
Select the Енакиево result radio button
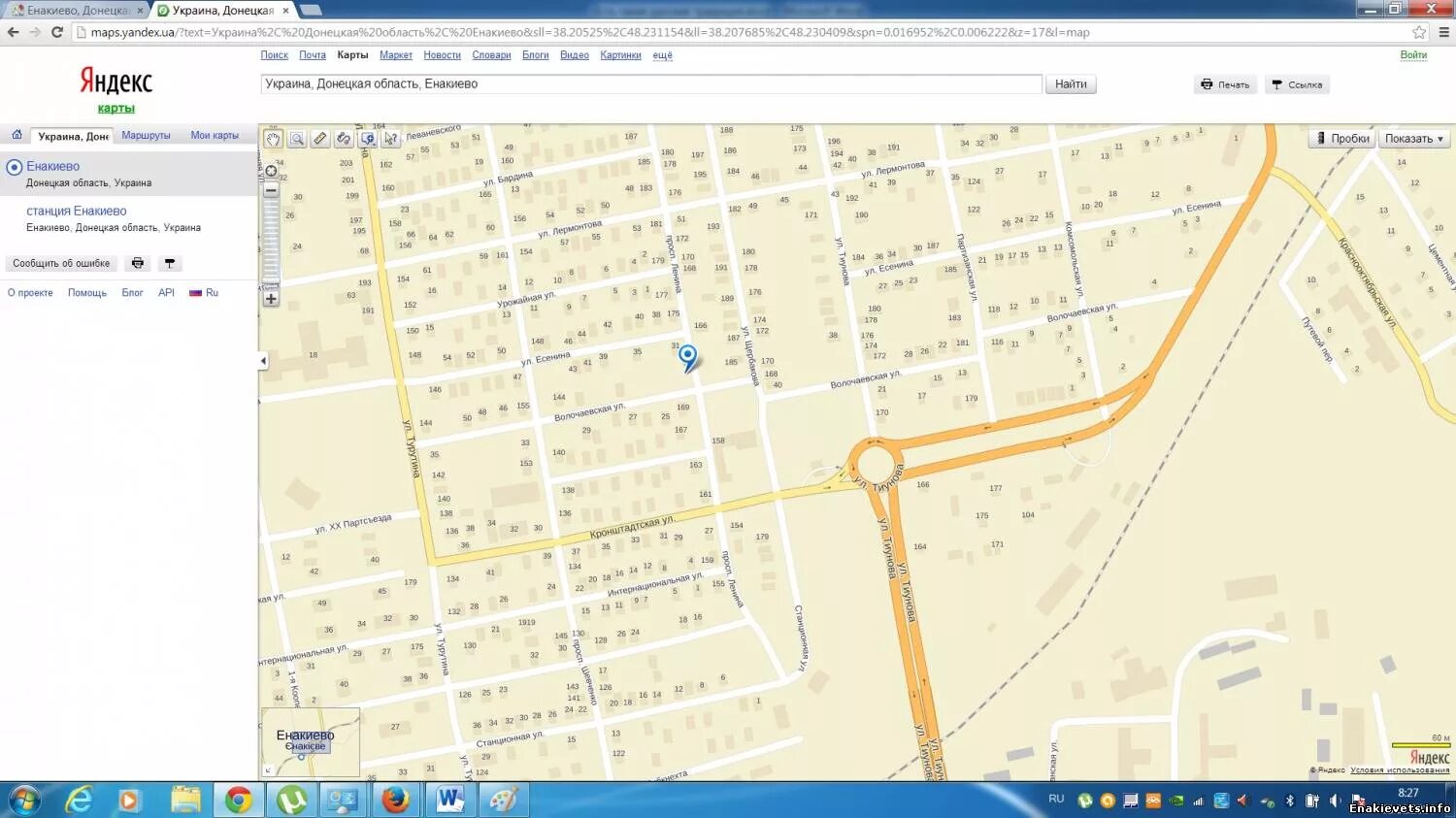point(15,167)
